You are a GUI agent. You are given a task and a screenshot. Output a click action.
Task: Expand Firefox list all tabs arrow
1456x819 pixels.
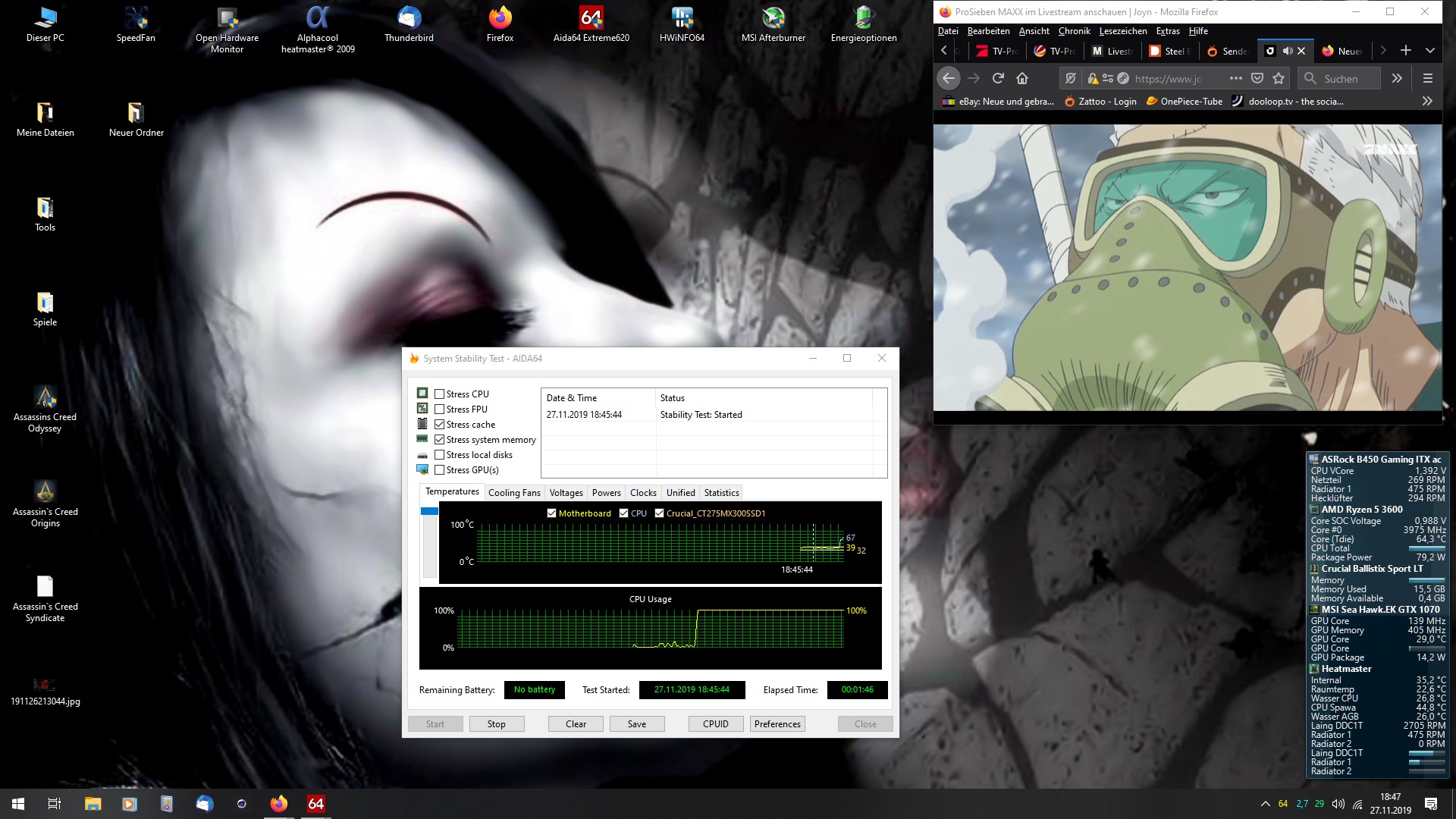point(1429,51)
